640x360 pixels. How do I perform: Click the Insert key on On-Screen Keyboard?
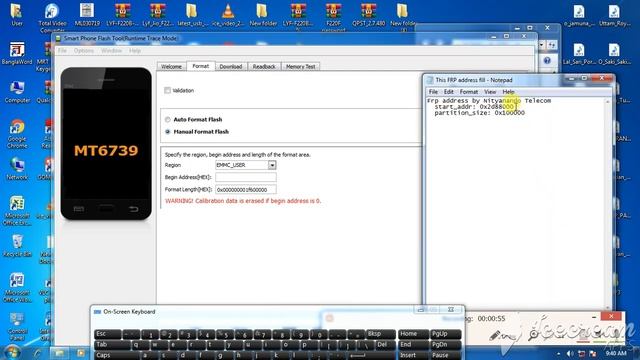click(413, 355)
